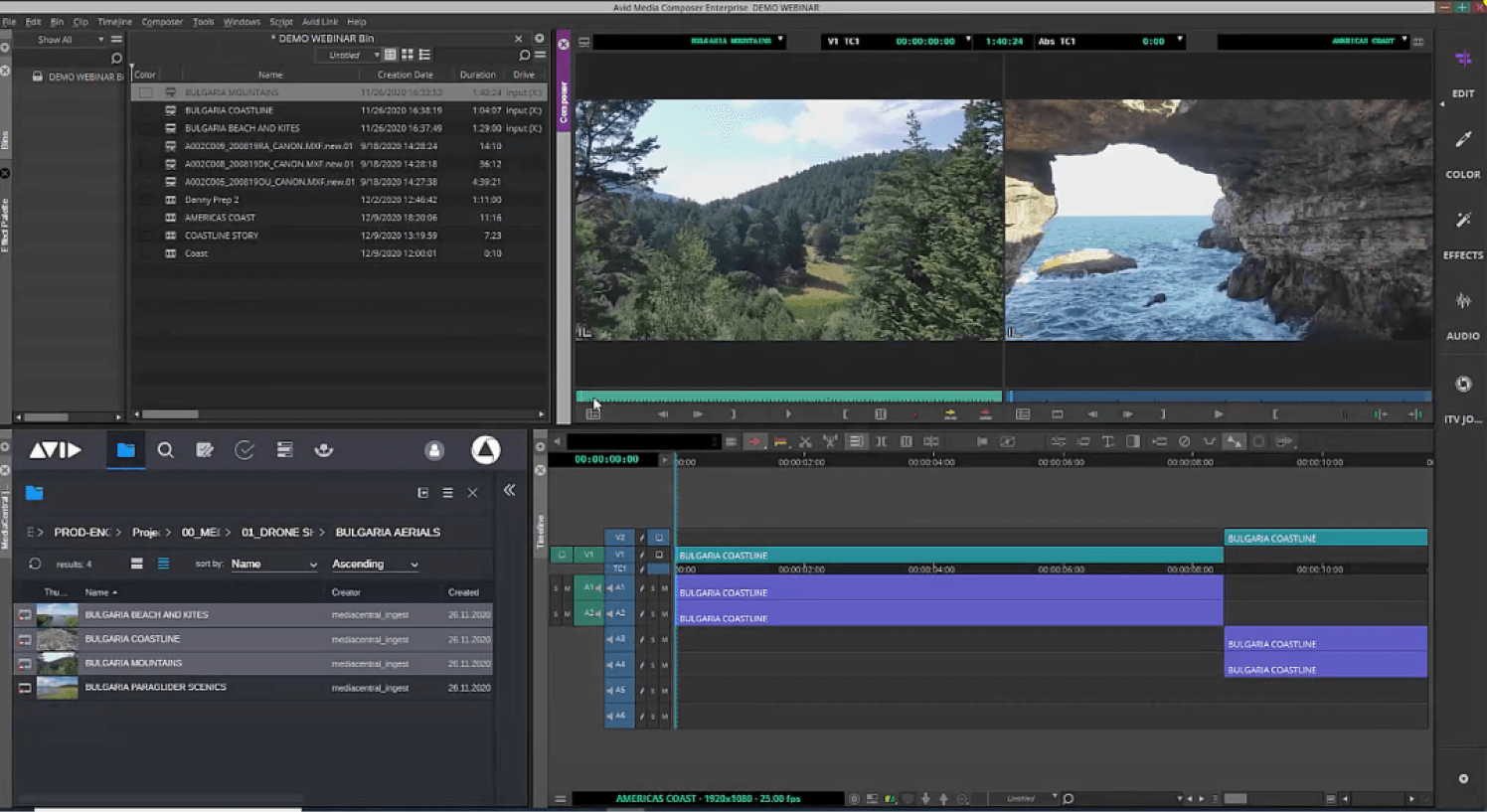
Task: Toggle the TC1 timecode track button
Action: [619, 568]
